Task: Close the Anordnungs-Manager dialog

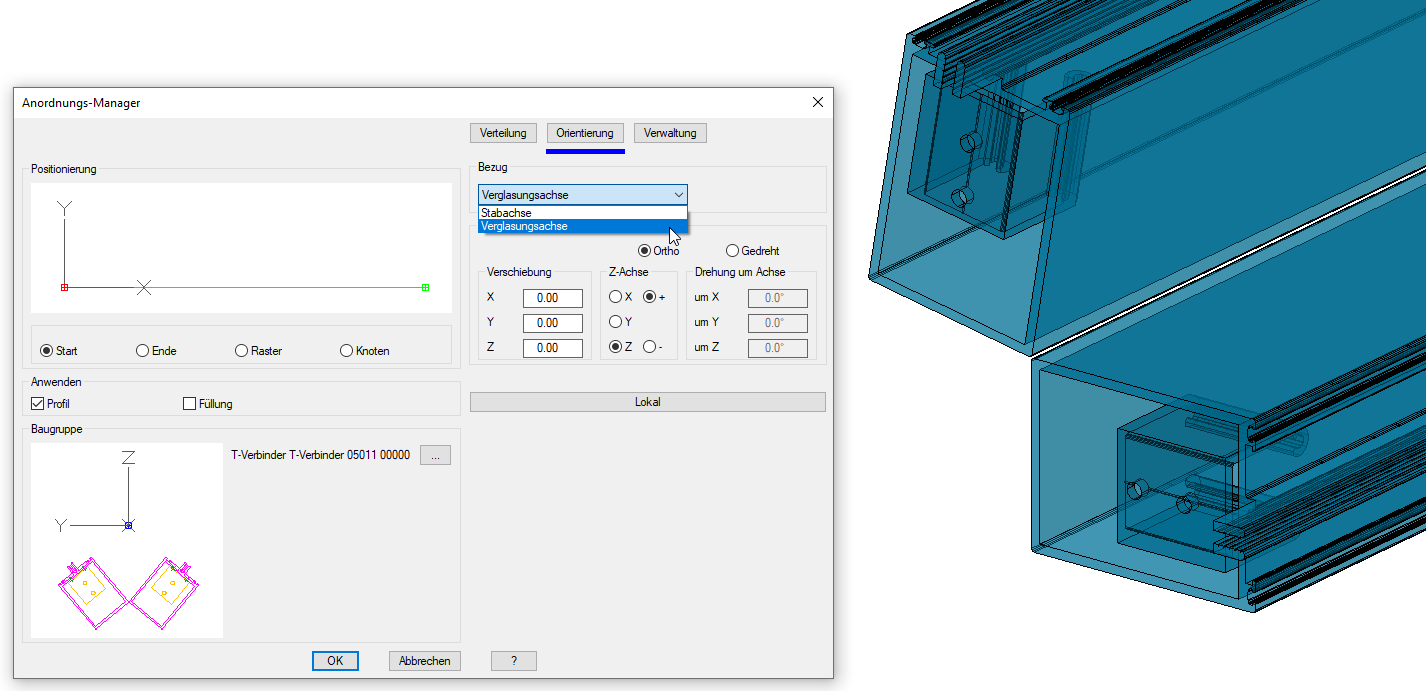Action: pos(817,102)
